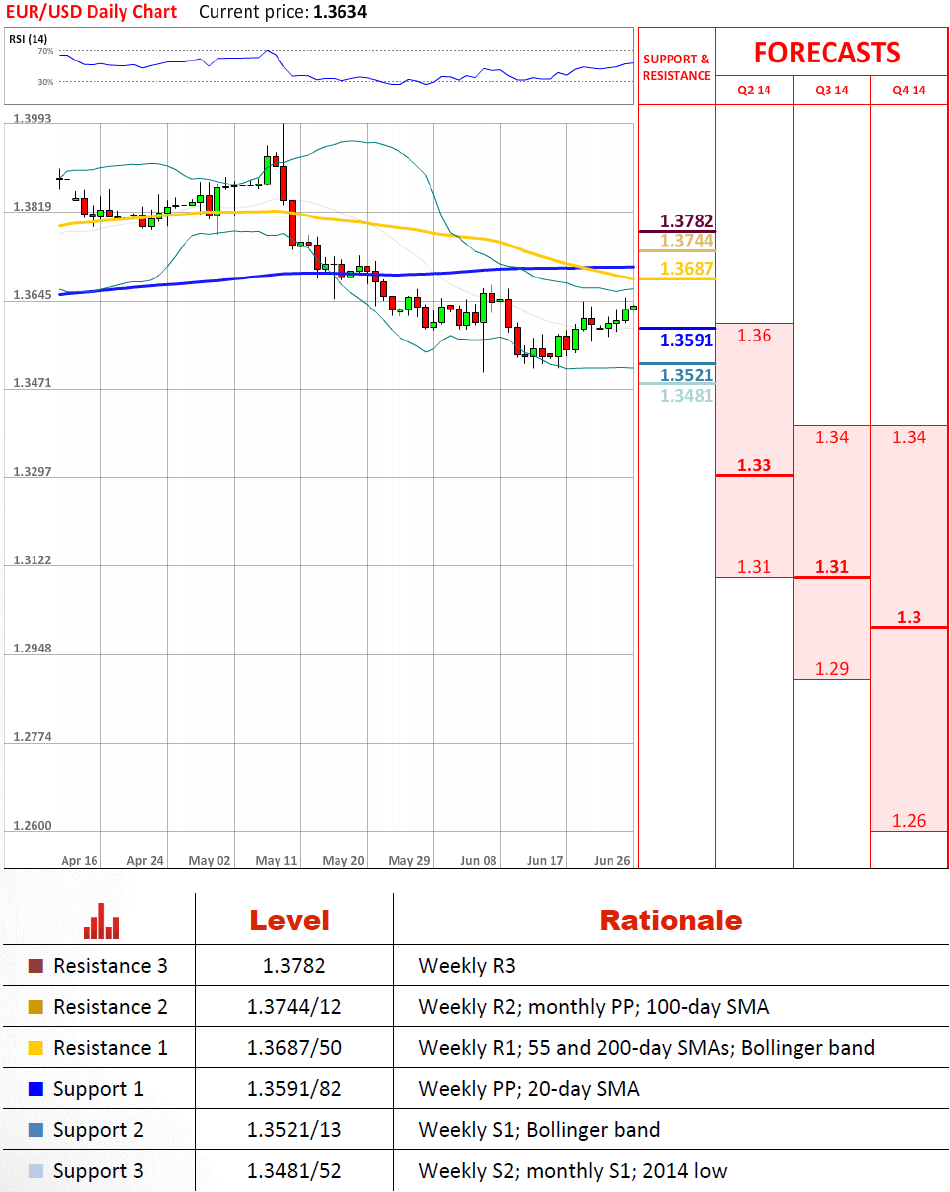
Task: Click the 'Level' table column header
Action: click(x=290, y=921)
